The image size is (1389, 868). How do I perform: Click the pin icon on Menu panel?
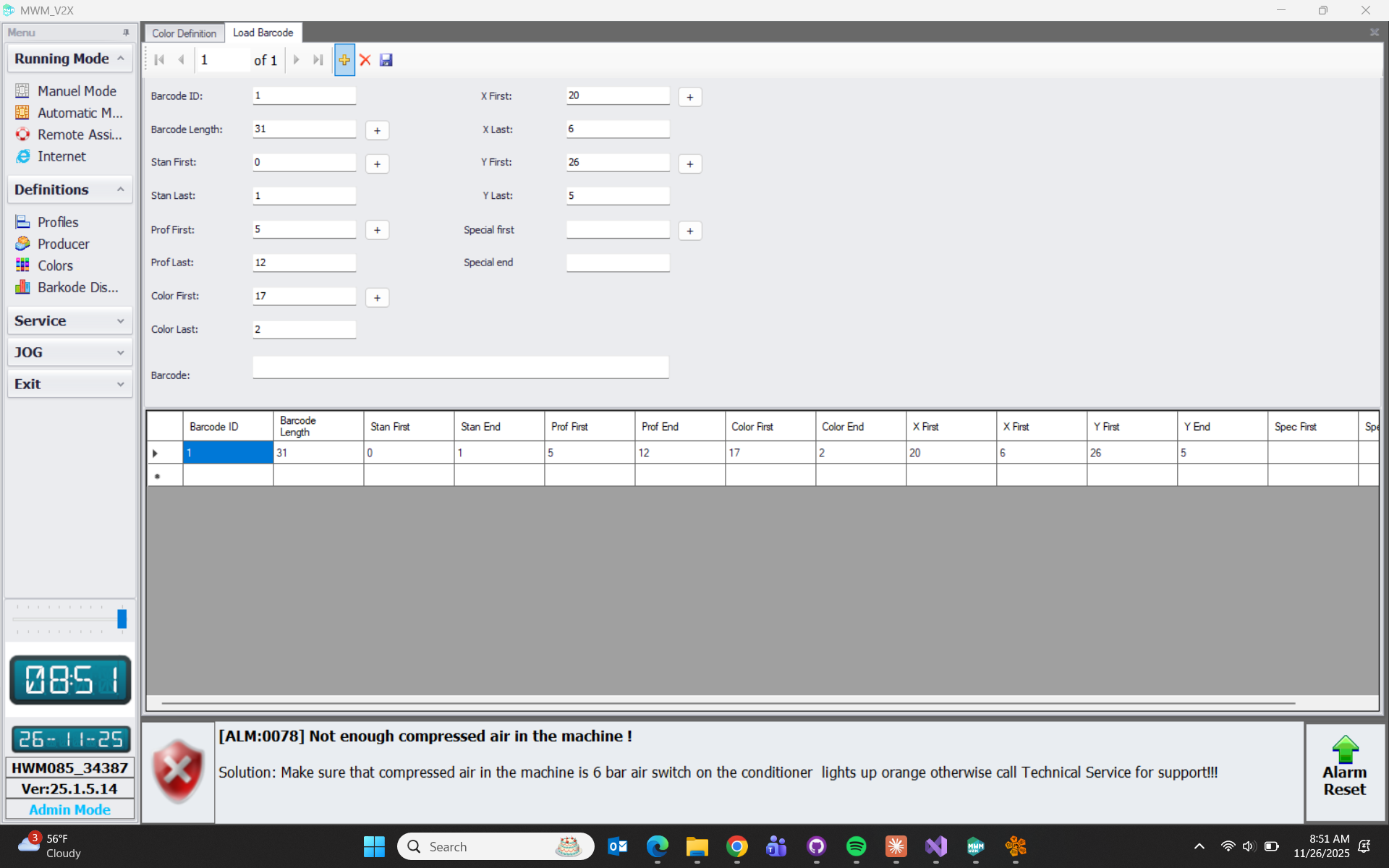126,33
